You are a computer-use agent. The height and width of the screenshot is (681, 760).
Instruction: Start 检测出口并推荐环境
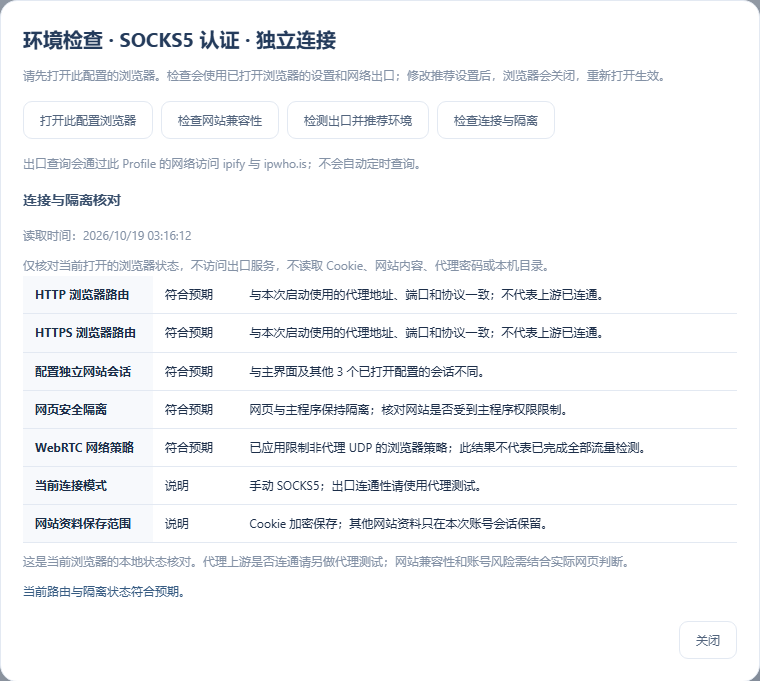tap(358, 120)
